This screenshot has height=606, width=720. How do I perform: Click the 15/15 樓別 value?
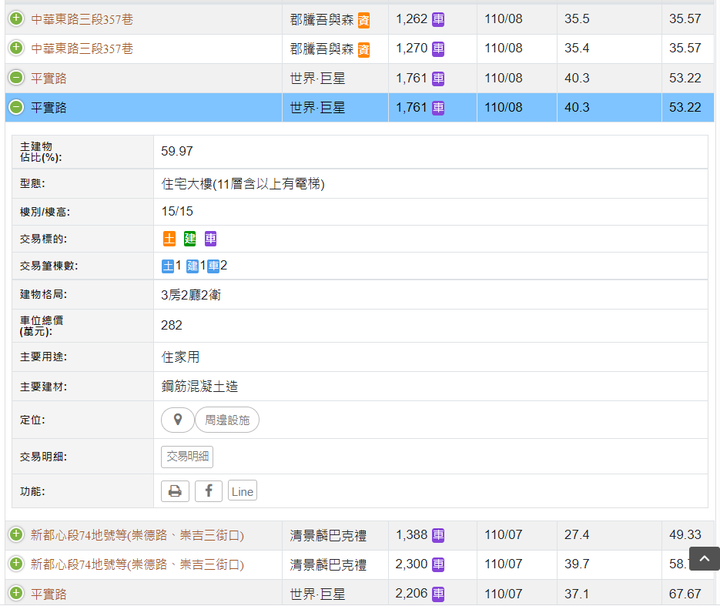[x=177, y=211]
